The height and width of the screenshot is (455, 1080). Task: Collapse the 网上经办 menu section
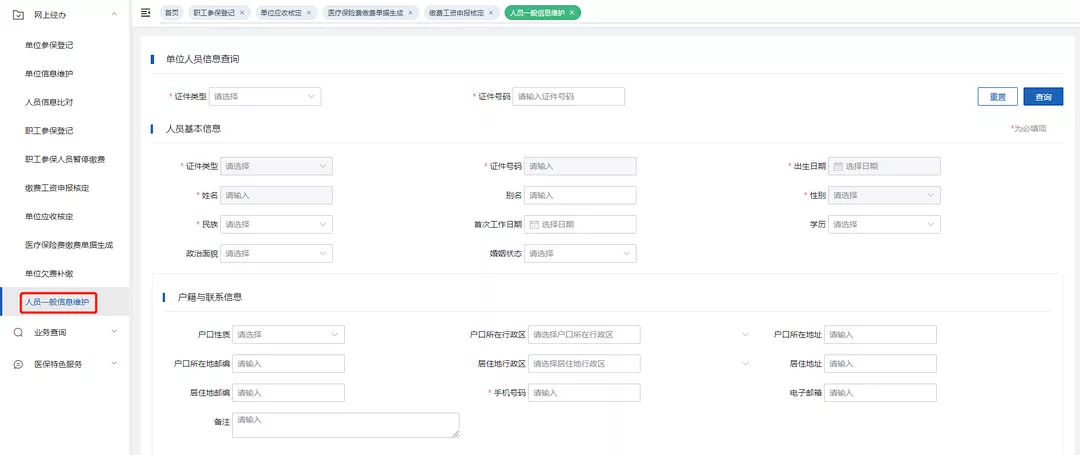point(115,14)
